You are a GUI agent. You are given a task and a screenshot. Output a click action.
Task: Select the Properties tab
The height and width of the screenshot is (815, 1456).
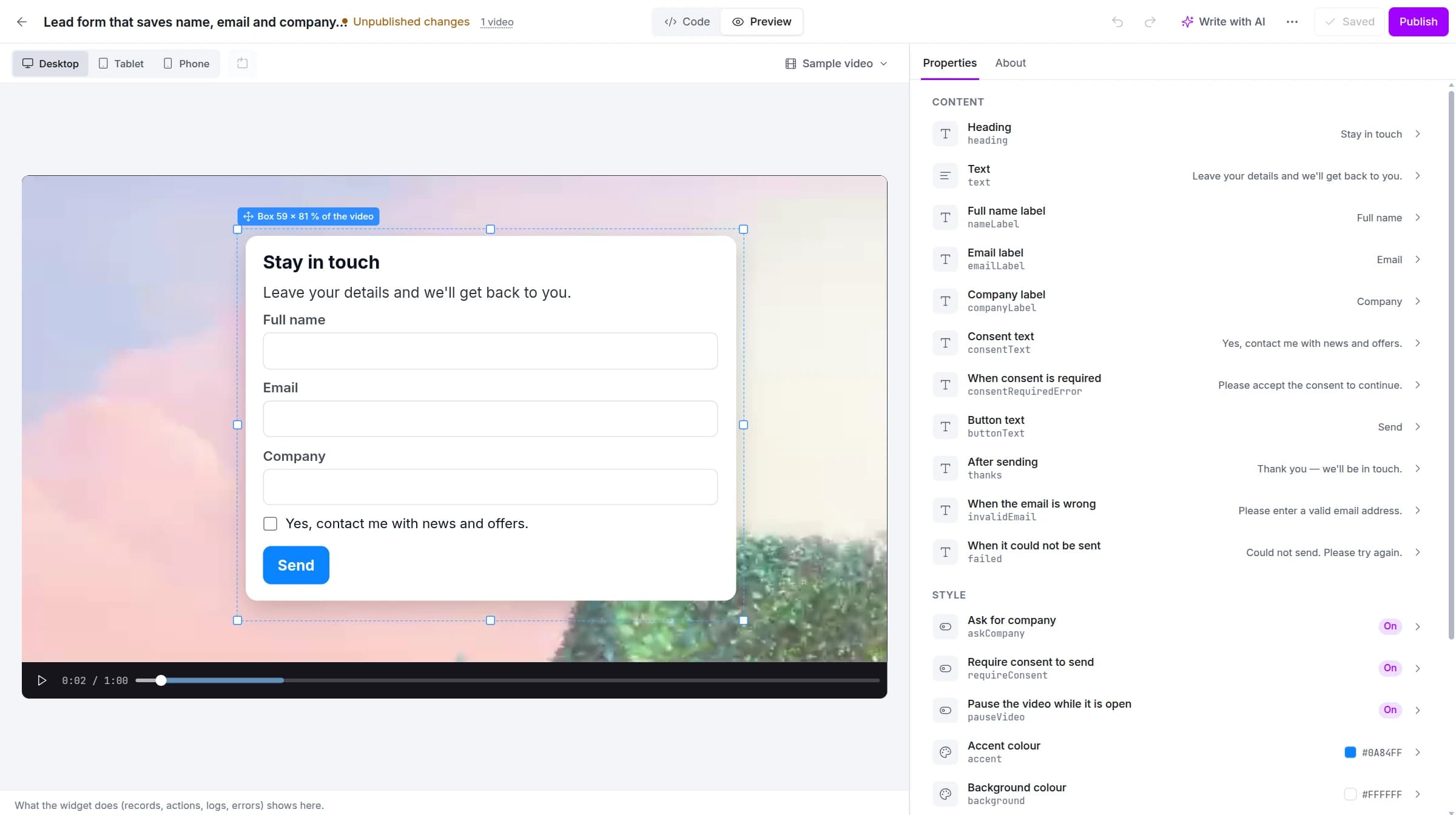pos(949,63)
